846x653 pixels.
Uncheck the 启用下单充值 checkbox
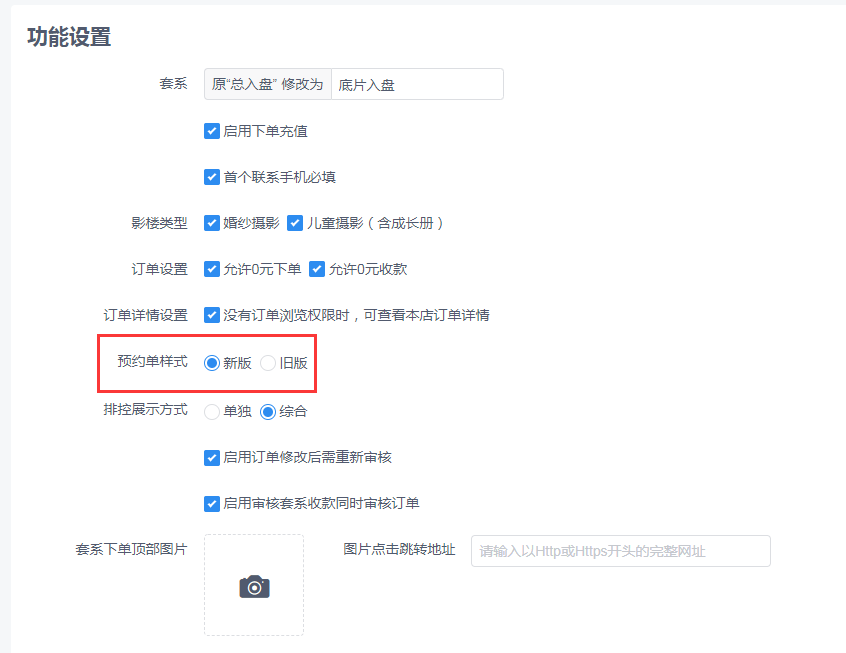212,131
